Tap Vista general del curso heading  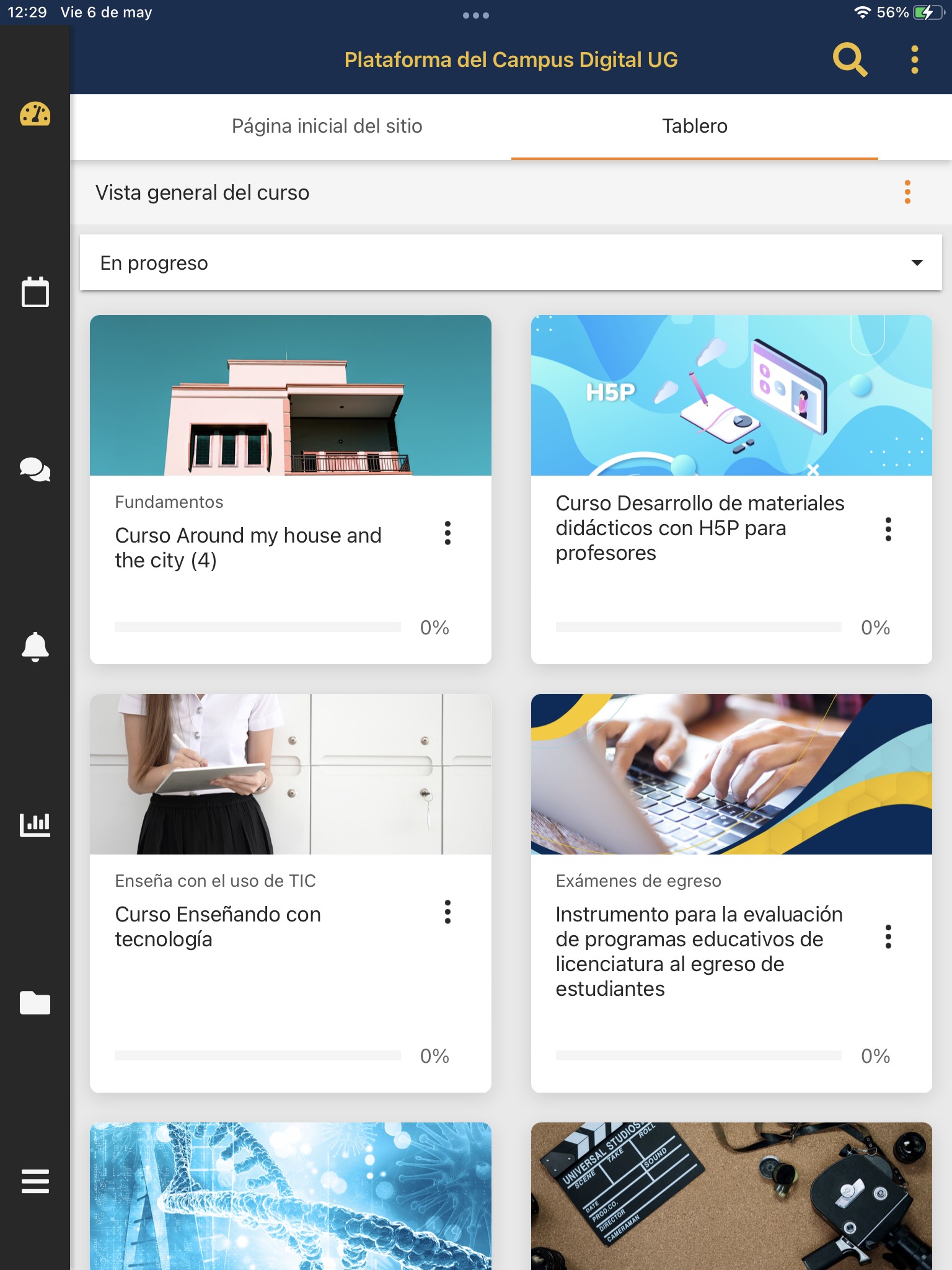[x=202, y=192]
